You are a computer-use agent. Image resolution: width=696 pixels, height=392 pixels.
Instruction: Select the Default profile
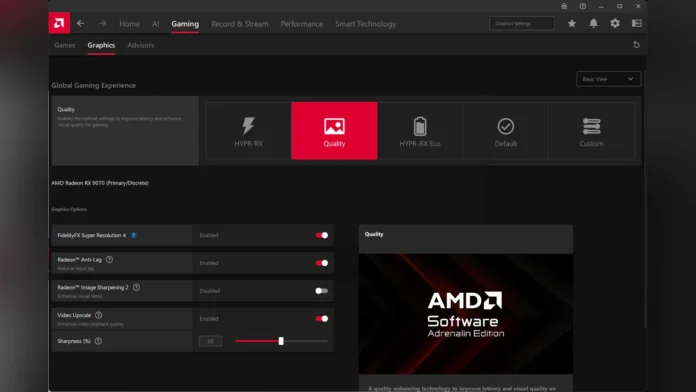[x=506, y=131]
